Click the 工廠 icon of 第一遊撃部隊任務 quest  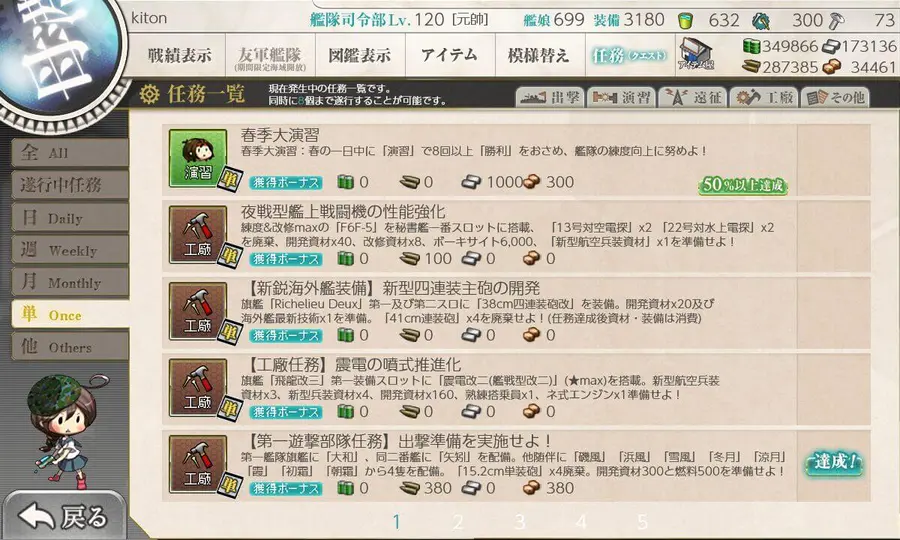coord(198,464)
